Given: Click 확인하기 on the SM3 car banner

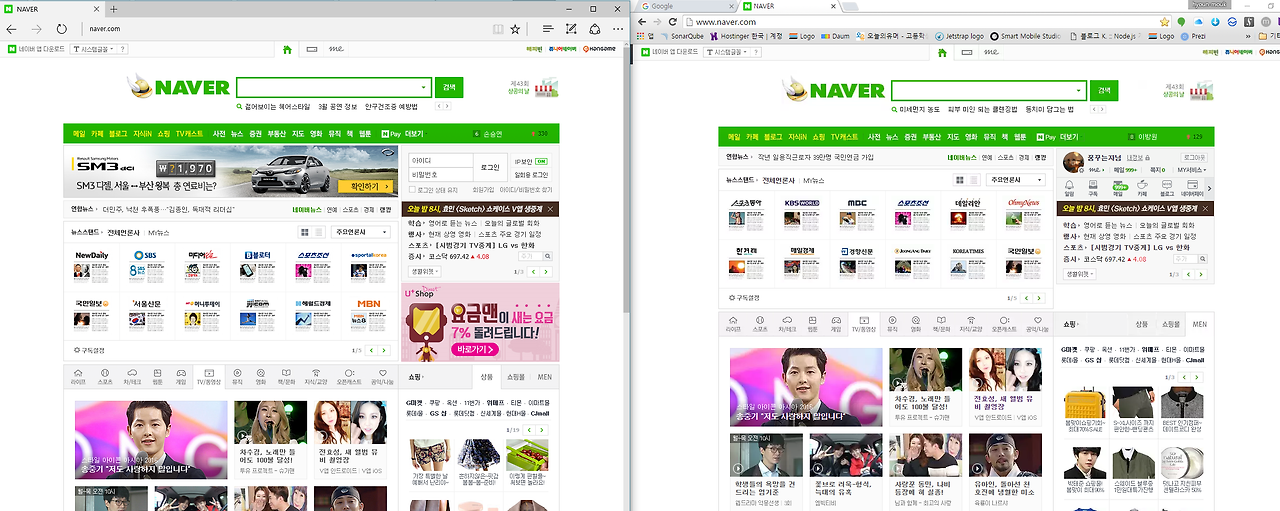Looking at the screenshot, I should pos(365,186).
